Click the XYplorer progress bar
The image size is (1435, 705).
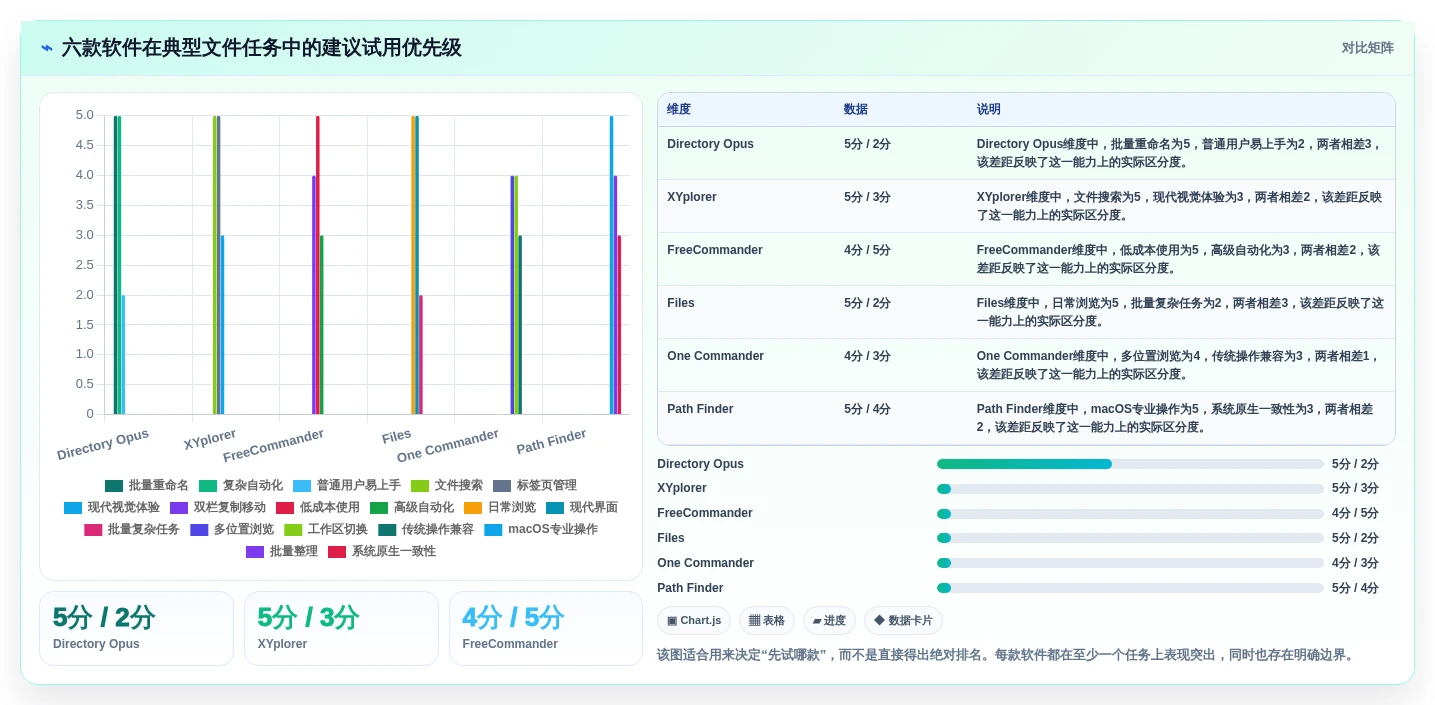coord(1130,488)
